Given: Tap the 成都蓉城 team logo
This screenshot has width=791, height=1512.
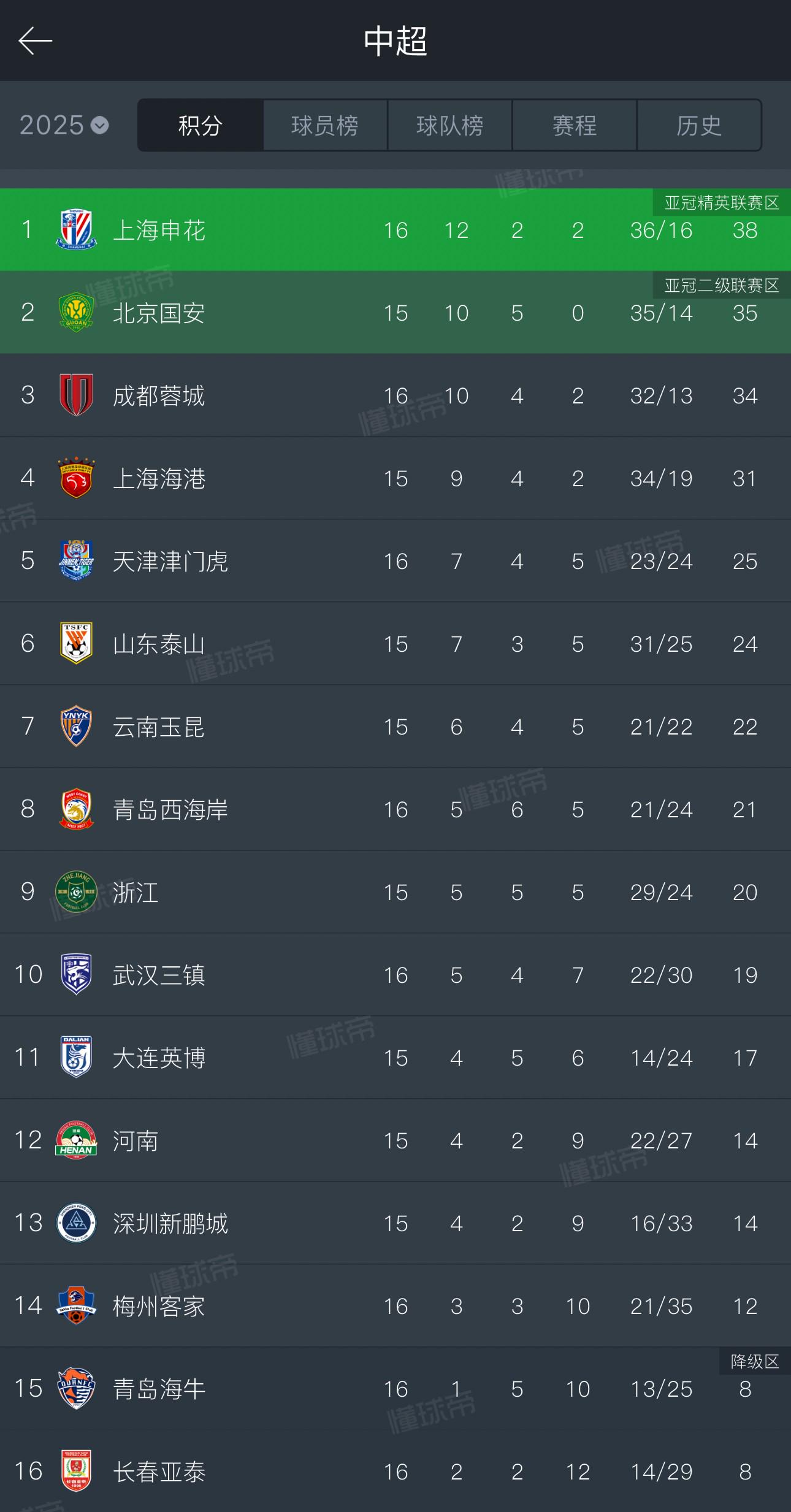Looking at the screenshot, I should [76, 395].
